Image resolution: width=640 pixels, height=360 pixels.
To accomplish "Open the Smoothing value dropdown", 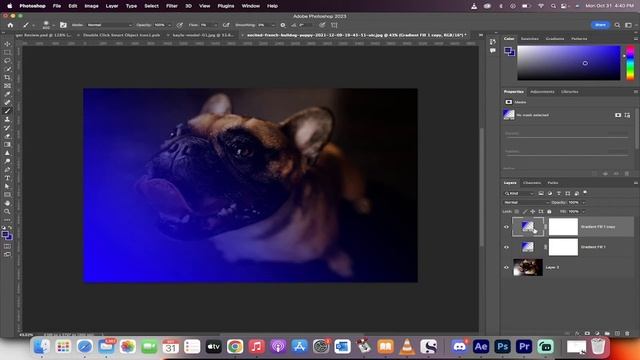I will 273,25.
